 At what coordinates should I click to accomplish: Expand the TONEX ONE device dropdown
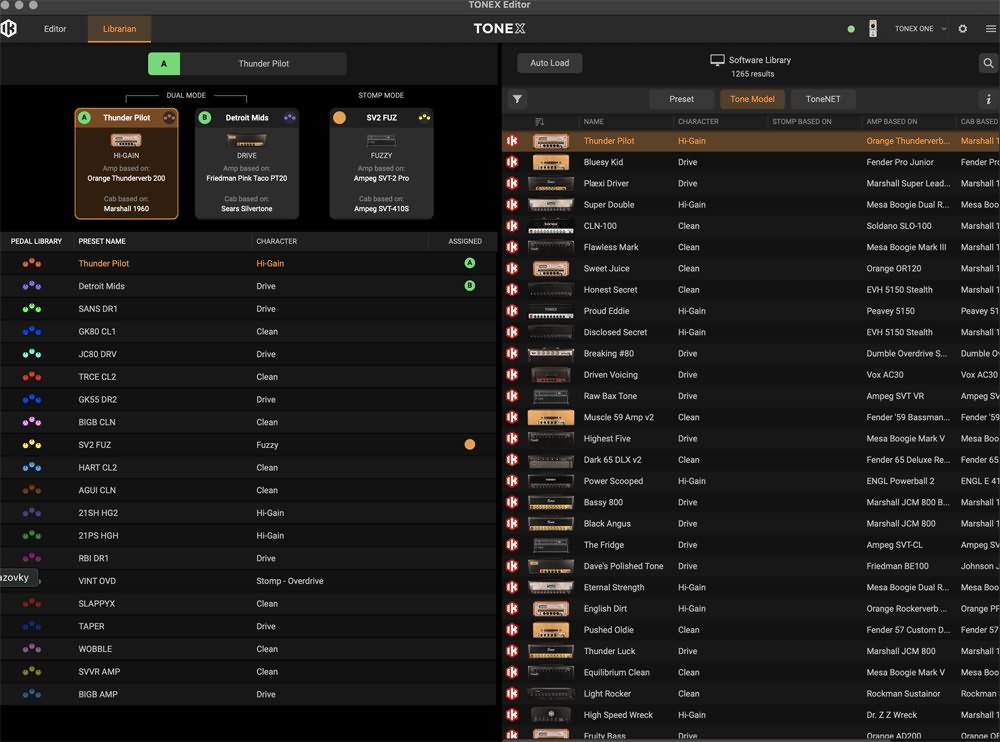(x=943, y=29)
